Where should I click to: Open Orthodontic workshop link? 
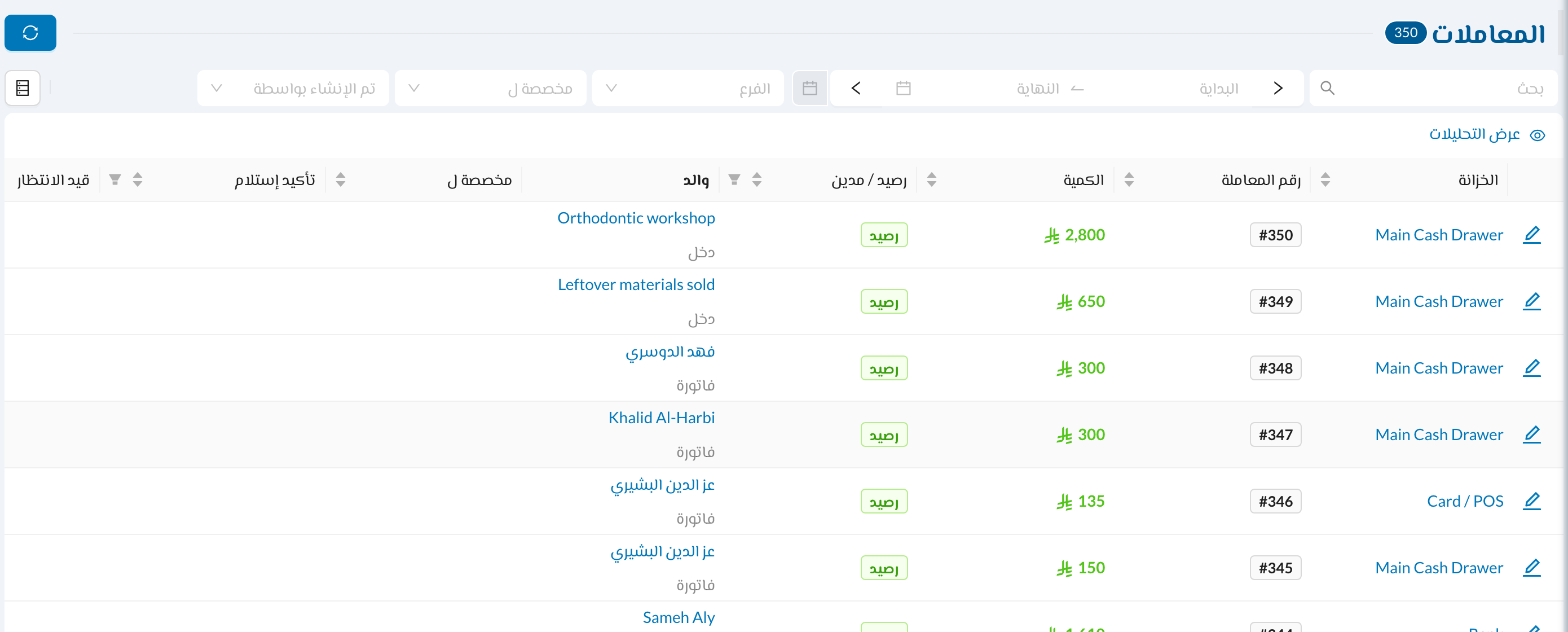pos(636,218)
